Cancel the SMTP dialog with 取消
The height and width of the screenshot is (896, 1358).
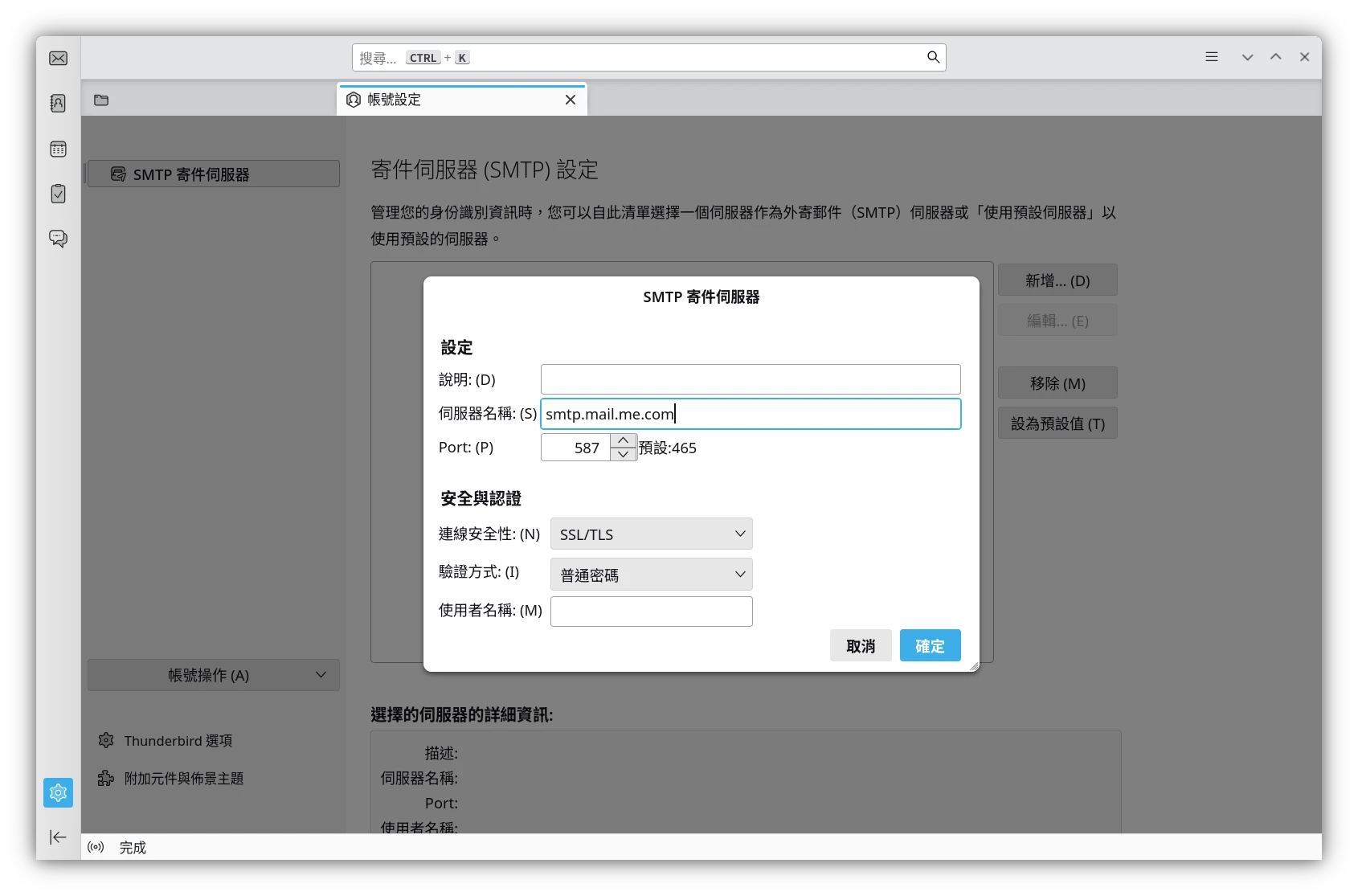point(860,645)
